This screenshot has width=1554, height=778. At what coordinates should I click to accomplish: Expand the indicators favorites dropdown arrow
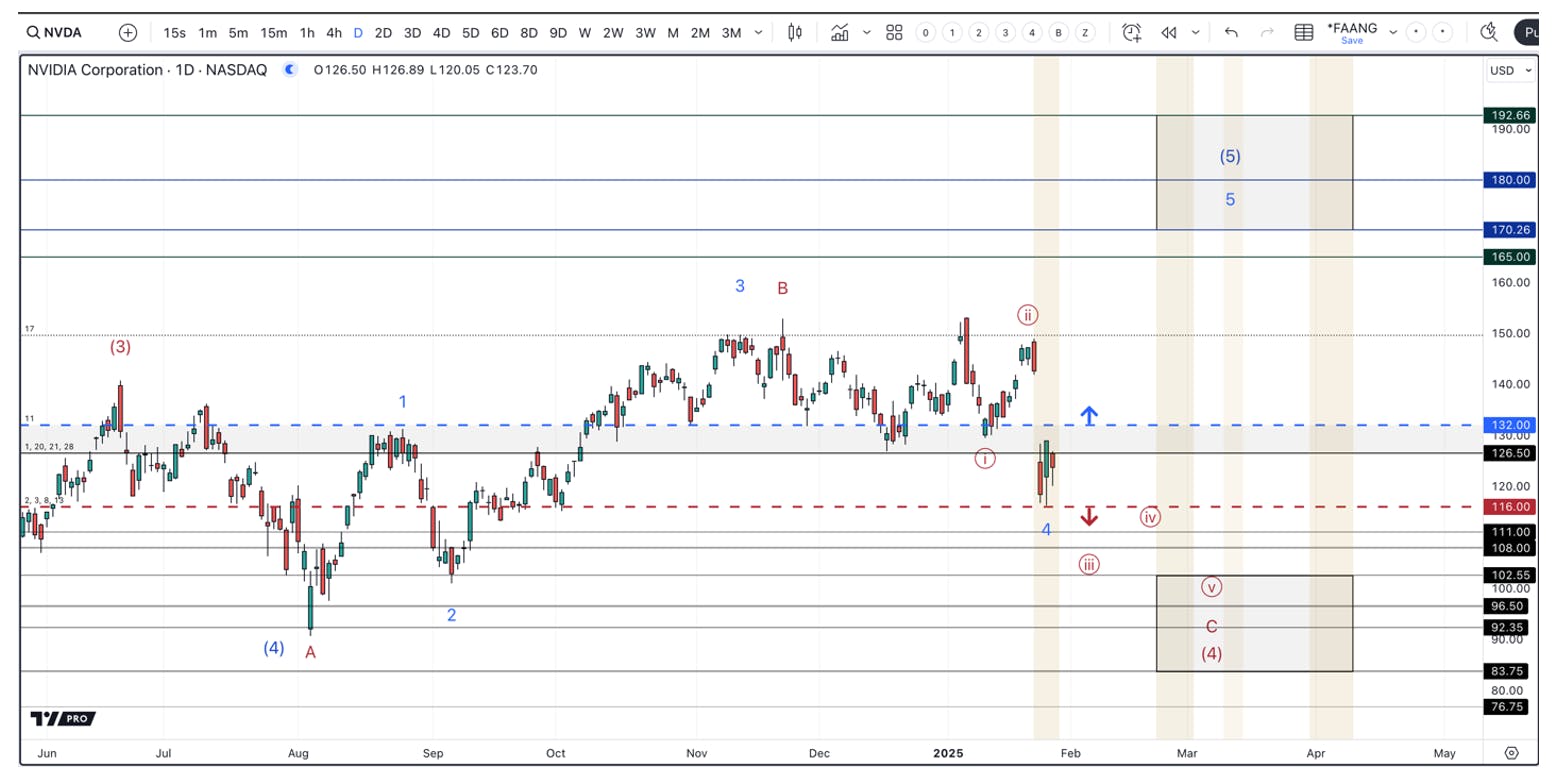tap(866, 32)
